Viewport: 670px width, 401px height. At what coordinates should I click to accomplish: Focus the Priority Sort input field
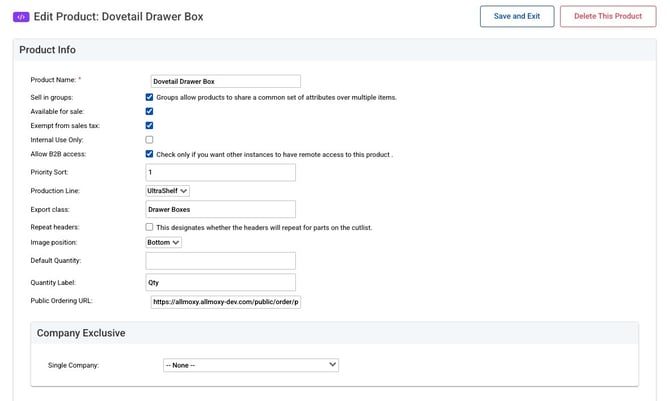[x=220, y=172]
